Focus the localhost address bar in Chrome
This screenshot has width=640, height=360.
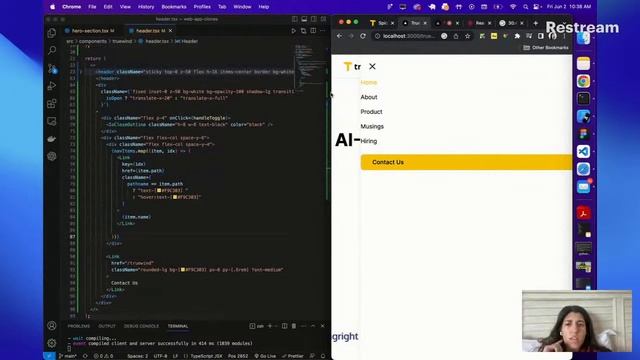click(x=409, y=36)
